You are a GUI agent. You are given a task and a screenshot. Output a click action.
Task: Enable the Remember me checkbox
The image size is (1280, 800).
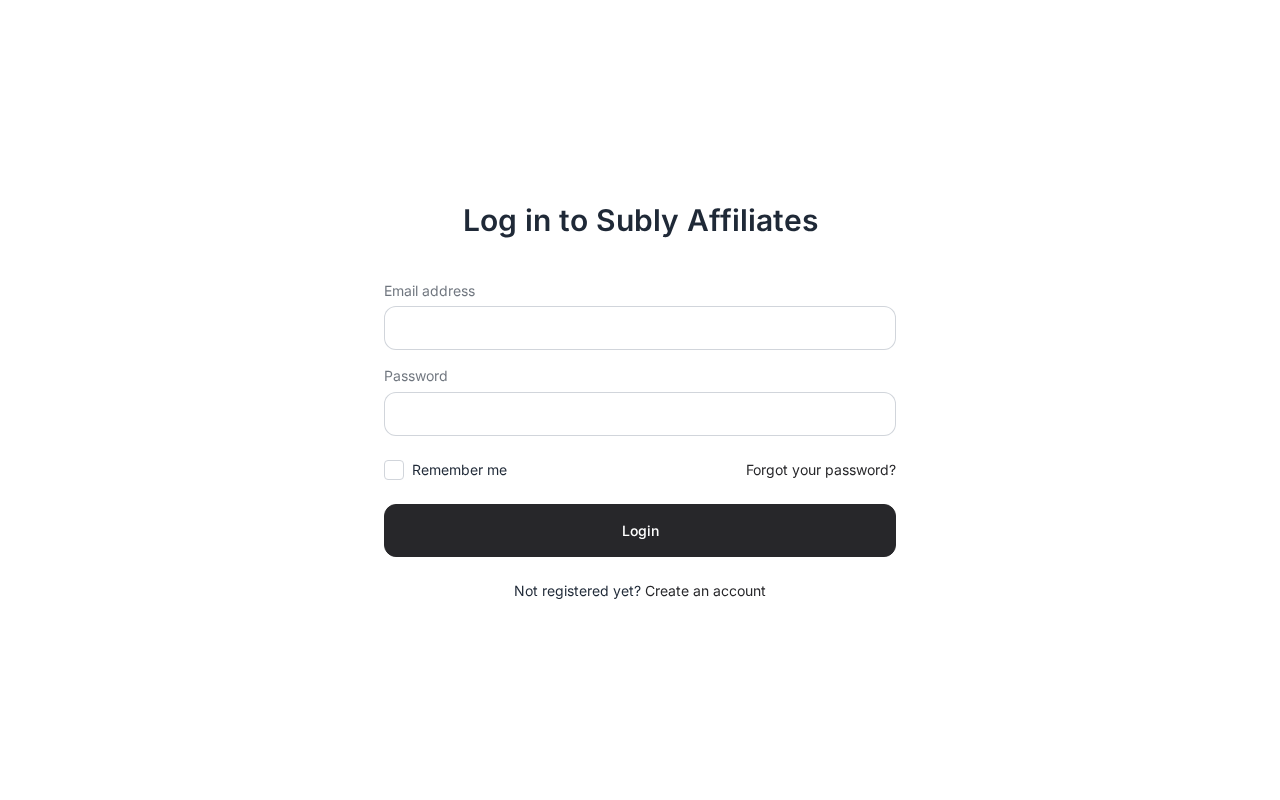[x=394, y=470]
